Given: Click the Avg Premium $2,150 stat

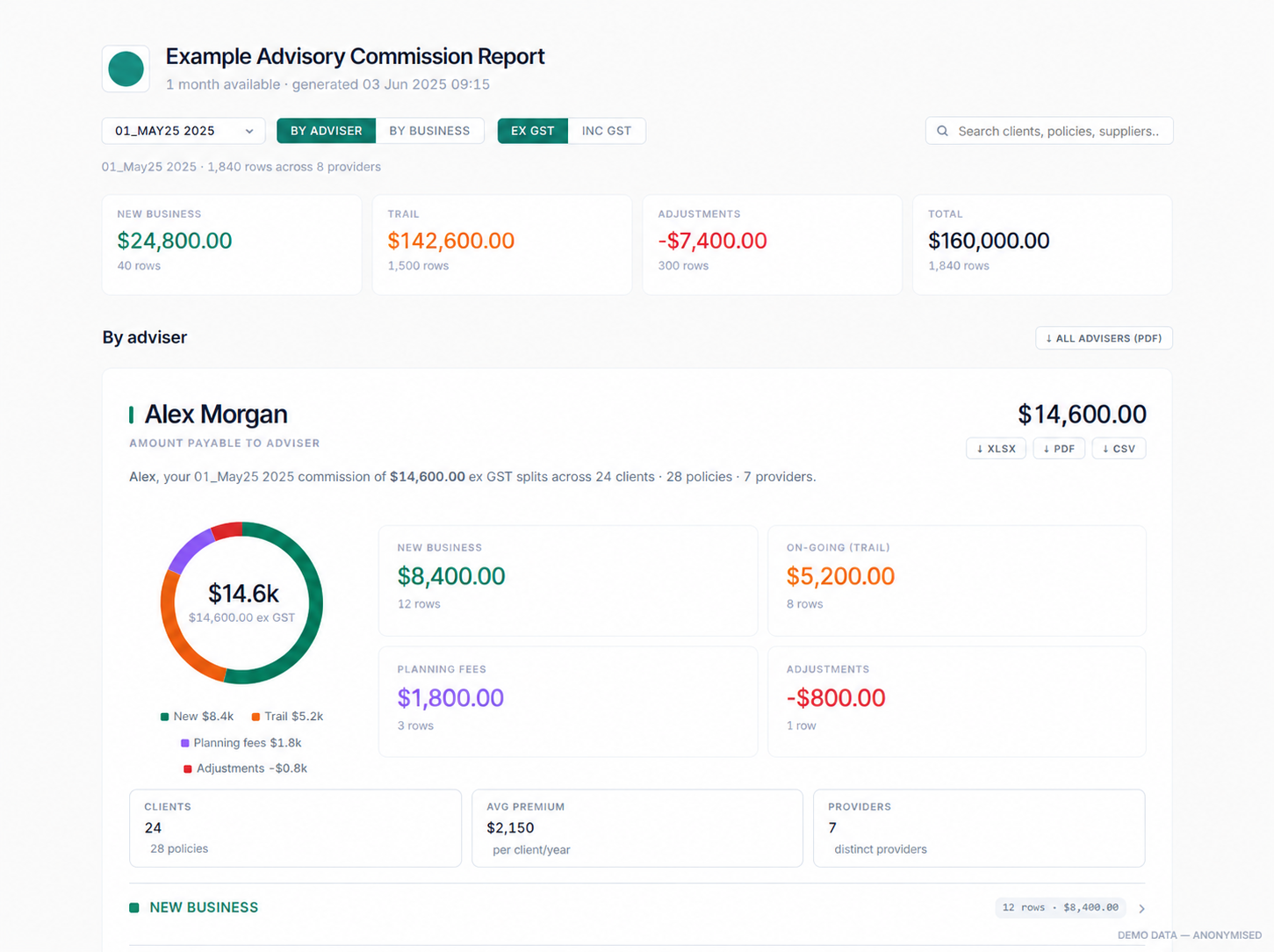Looking at the screenshot, I should (x=637, y=828).
